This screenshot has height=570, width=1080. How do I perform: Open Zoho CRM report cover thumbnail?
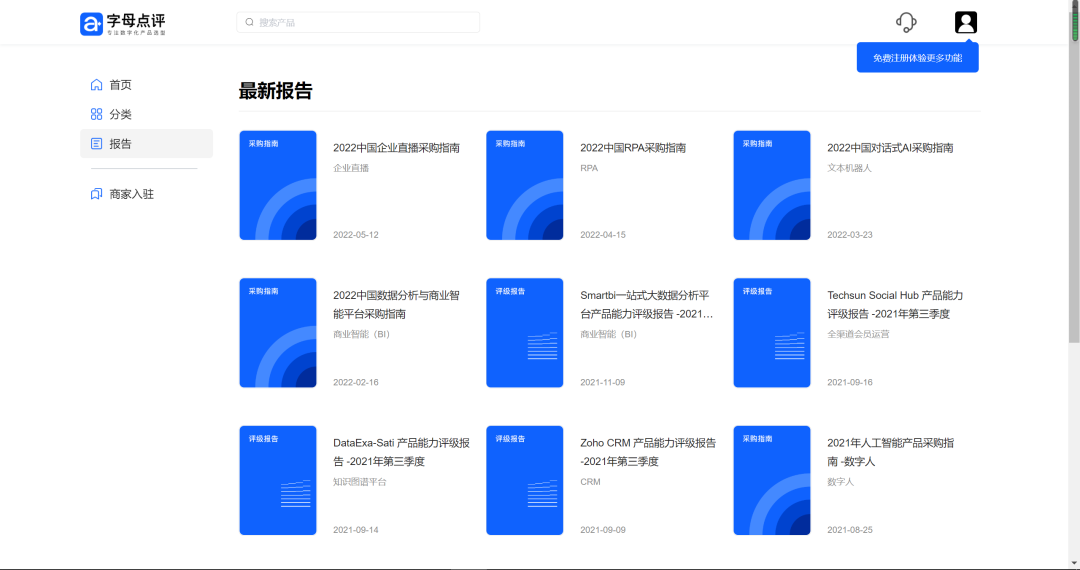tap(525, 480)
